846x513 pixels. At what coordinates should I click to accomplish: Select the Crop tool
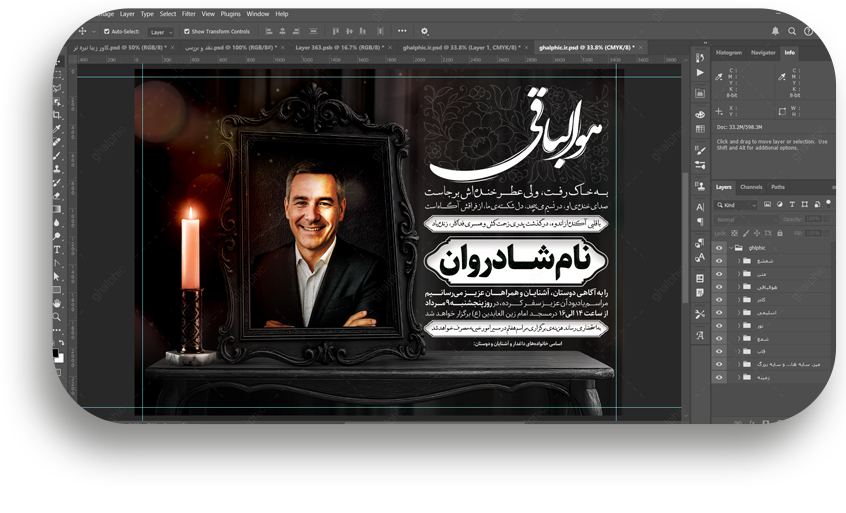click(57, 116)
